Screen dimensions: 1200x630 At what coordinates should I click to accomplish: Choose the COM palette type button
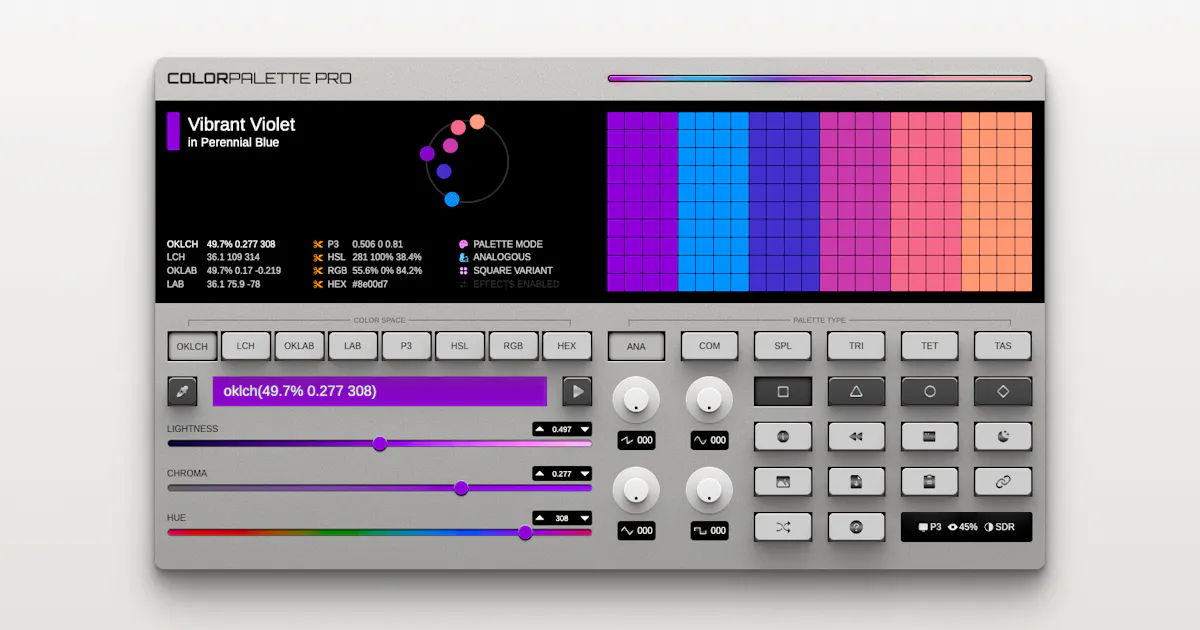(710, 346)
